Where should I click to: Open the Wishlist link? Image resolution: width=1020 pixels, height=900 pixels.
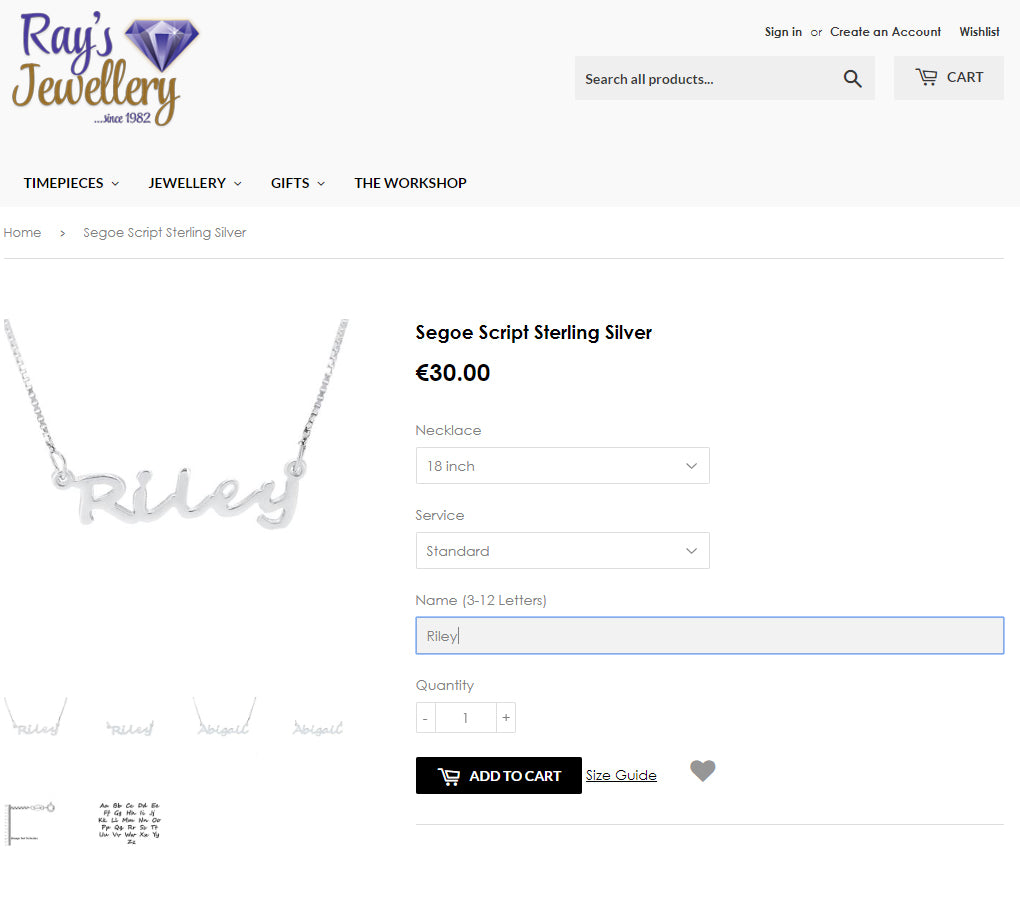[979, 32]
